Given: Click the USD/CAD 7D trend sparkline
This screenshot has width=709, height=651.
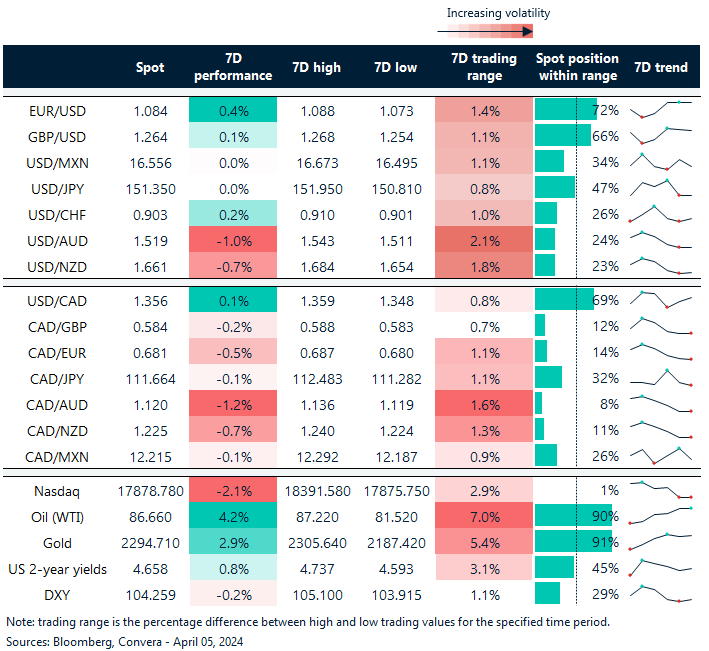Looking at the screenshot, I should coord(662,299).
